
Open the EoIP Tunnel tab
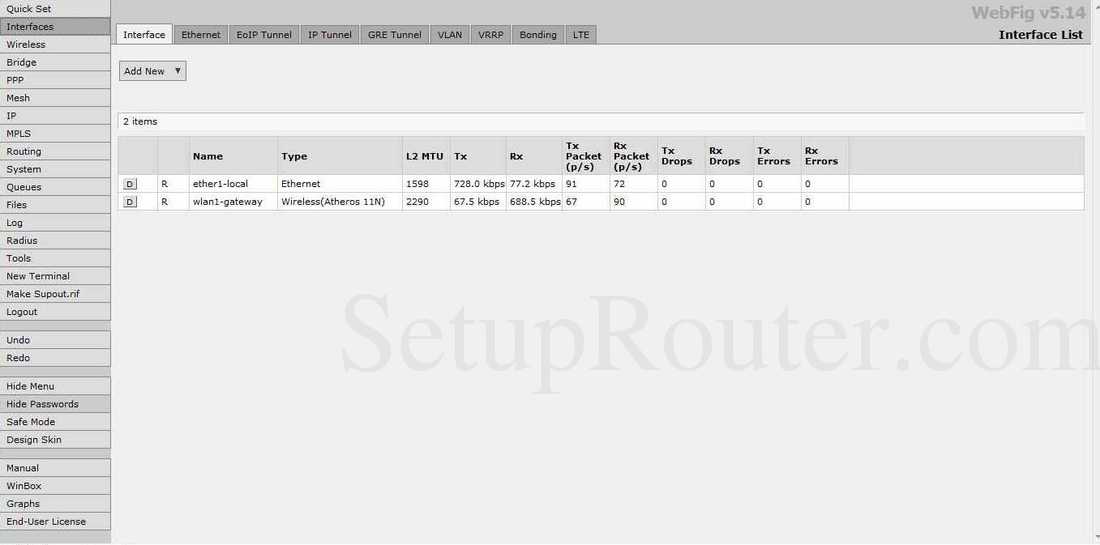pos(264,34)
